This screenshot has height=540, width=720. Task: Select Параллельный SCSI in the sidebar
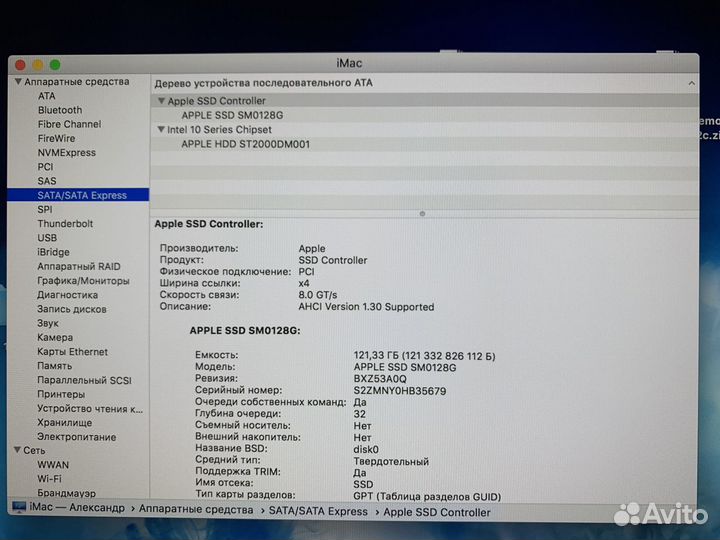(x=84, y=380)
